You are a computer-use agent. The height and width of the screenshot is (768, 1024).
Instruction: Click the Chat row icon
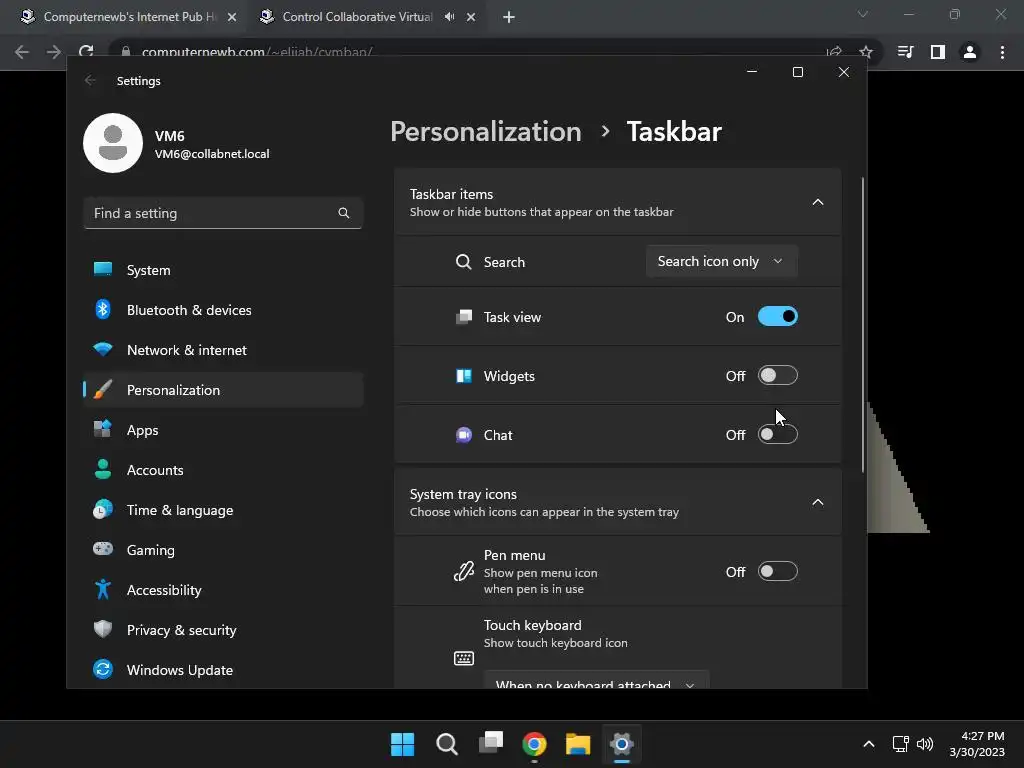[x=464, y=435]
